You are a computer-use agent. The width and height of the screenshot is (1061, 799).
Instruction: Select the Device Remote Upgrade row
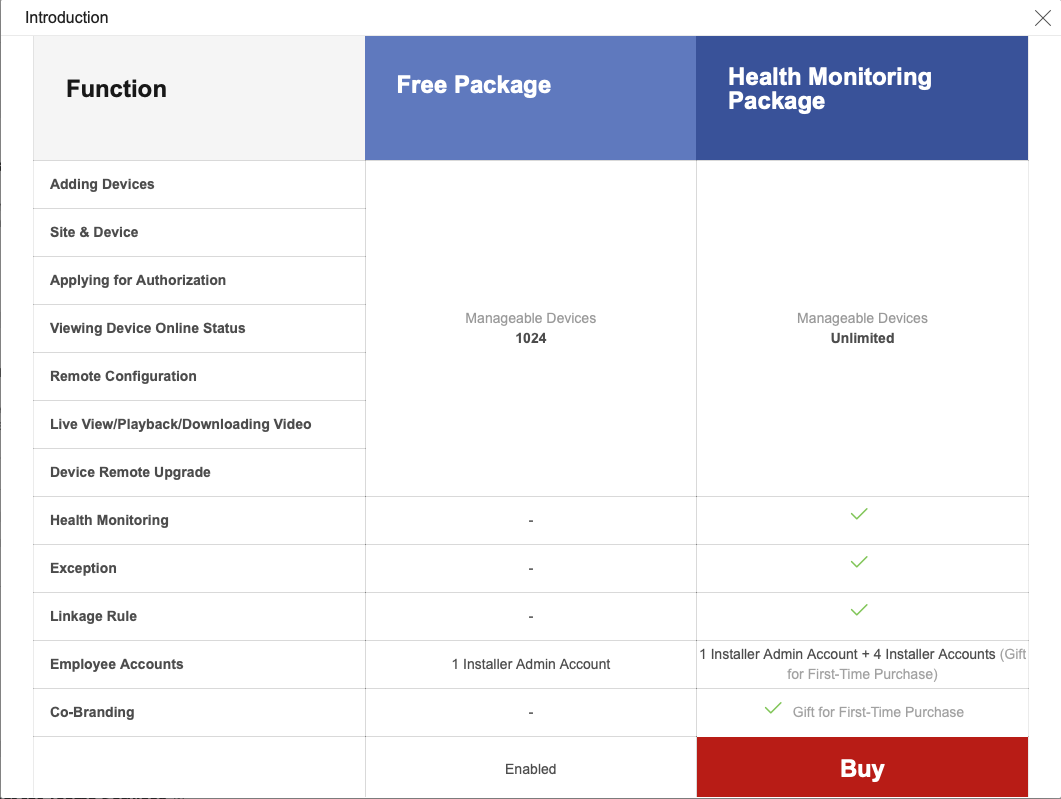point(130,472)
